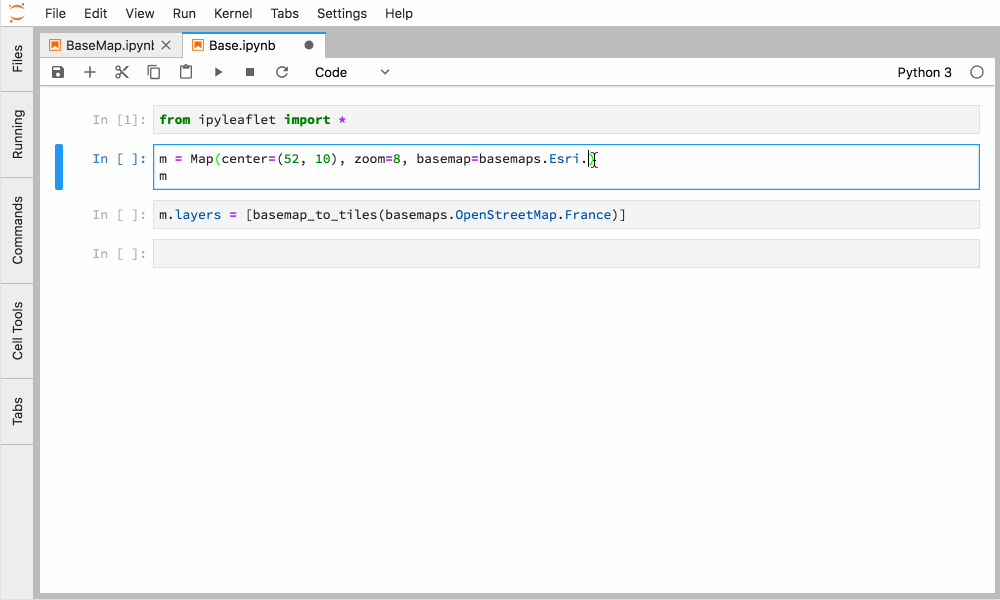
Task: Click the word Esri in the Map cell
Action: click(x=564, y=159)
